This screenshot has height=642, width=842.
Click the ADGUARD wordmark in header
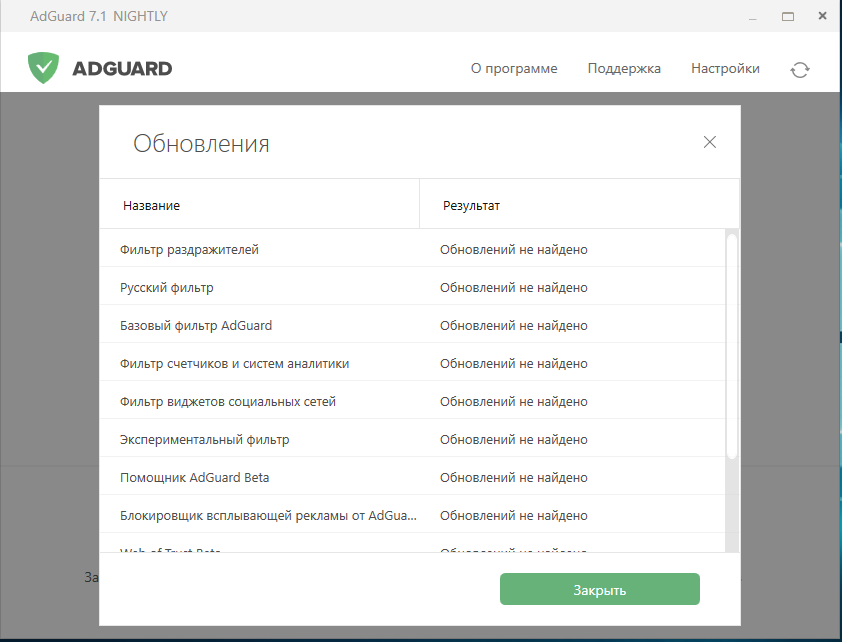coord(122,69)
